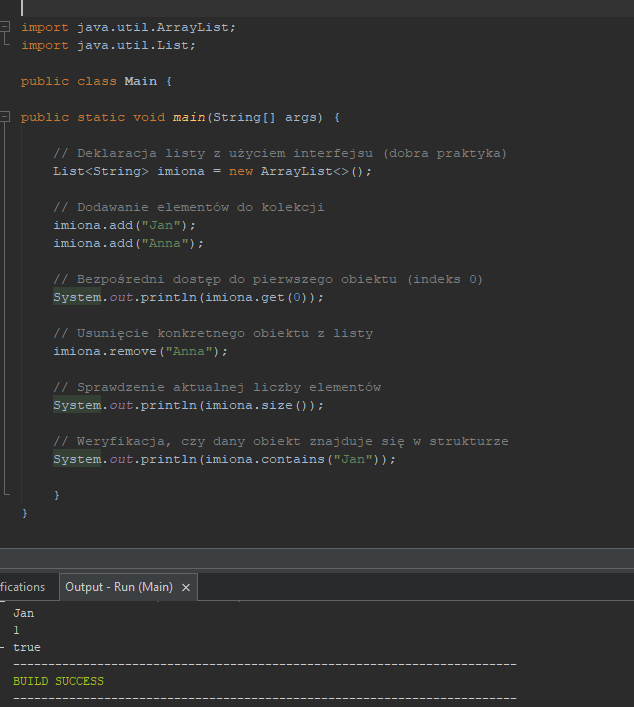Image resolution: width=634 pixels, height=707 pixels.
Task: Switch to the Output - Run (Main) tab
Action: [x=119, y=587]
